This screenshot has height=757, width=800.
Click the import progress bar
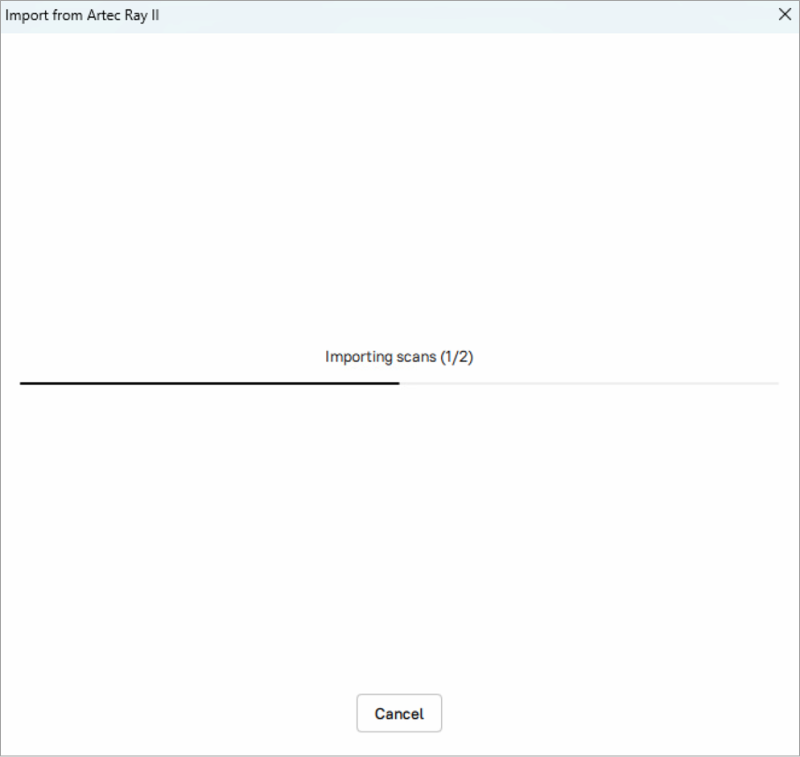point(399,383)
